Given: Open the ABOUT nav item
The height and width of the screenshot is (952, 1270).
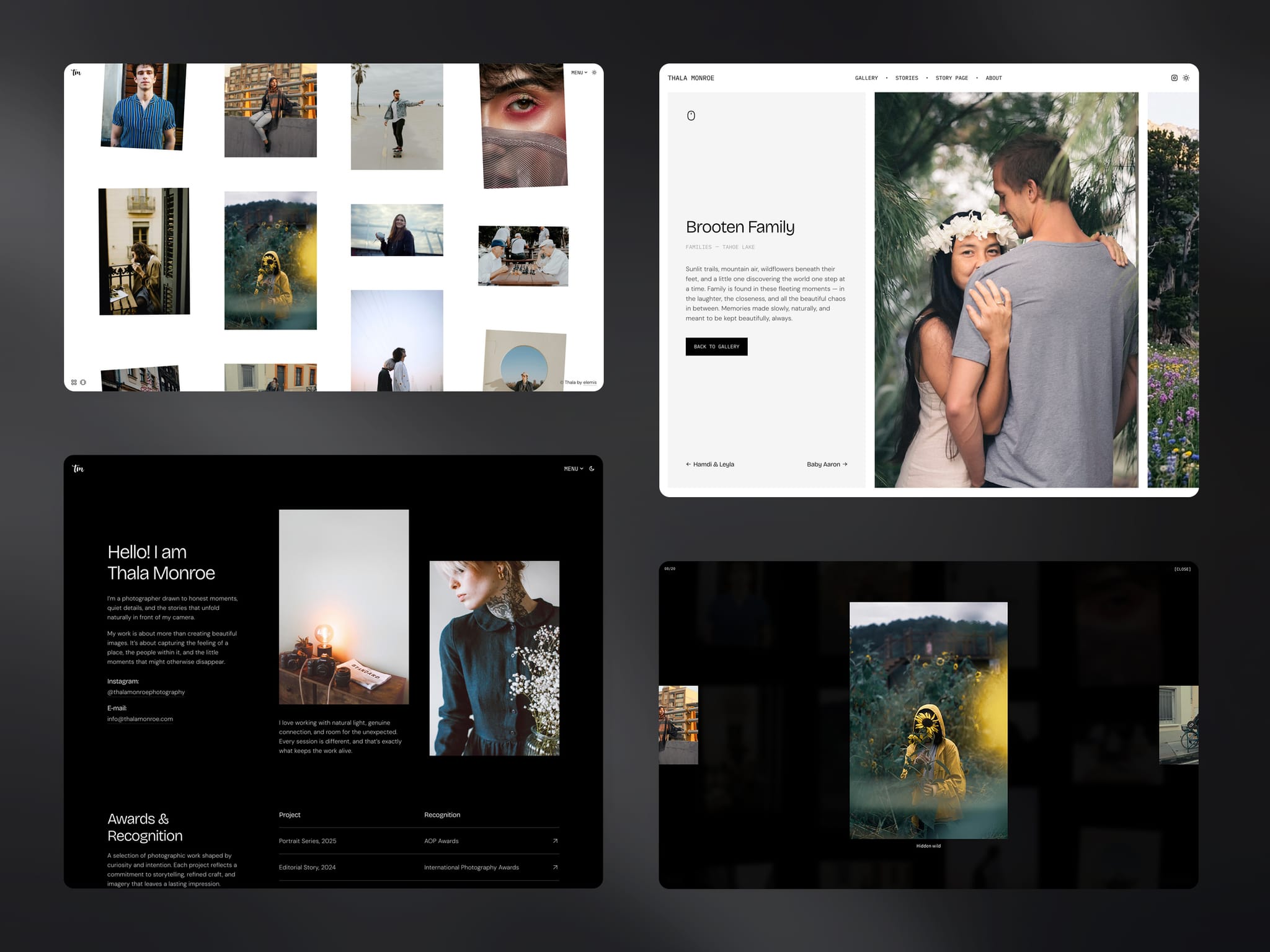Looking at the screenshot, I should tap(993, 78).
